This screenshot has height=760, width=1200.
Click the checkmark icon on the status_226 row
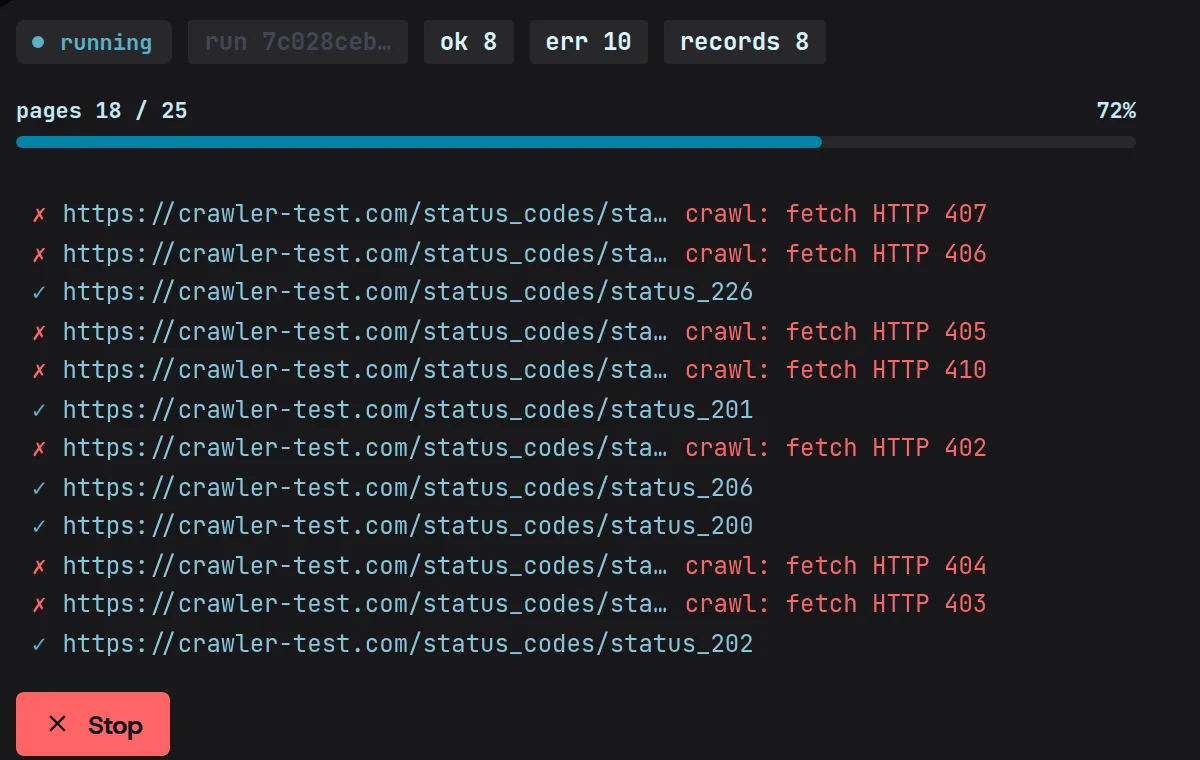click(39, 292)
